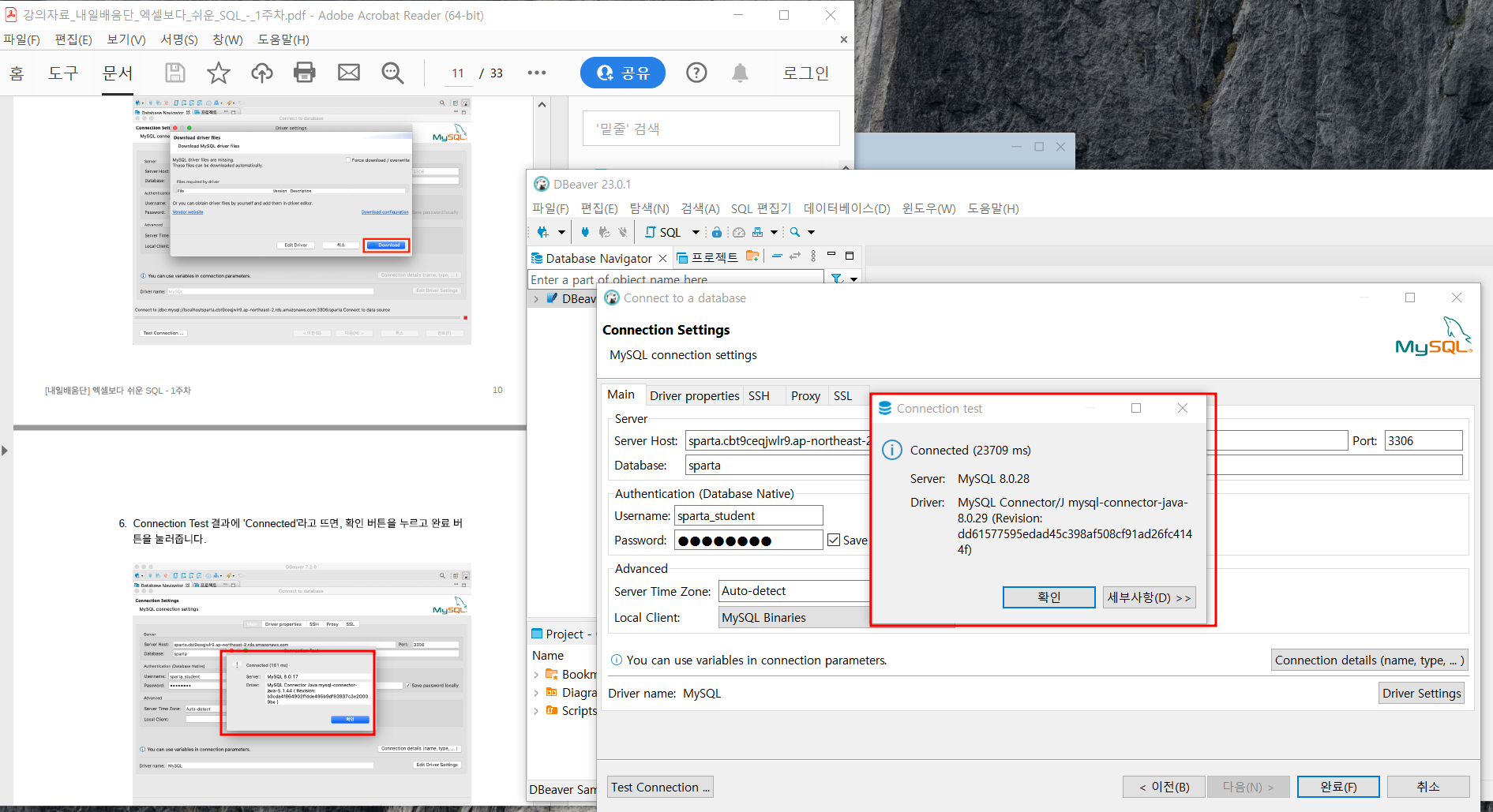
Task: Go to Acrobat 도구 tab
Action: tap(63, 73)
